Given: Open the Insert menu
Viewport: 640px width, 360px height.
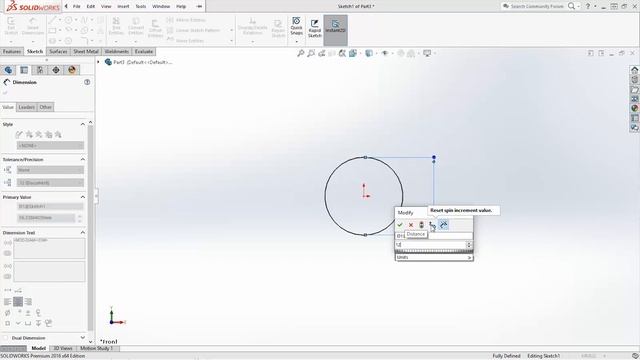Looking at the screenshot, I should (x=123, y=6).
